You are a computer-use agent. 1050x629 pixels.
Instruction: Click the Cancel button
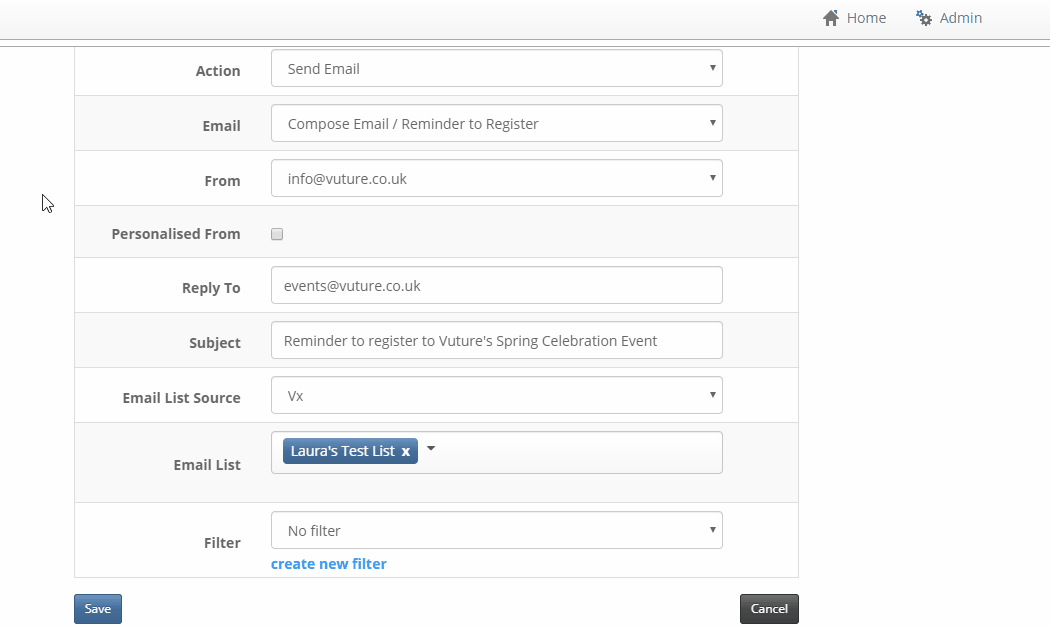click(x=769, y=609)
